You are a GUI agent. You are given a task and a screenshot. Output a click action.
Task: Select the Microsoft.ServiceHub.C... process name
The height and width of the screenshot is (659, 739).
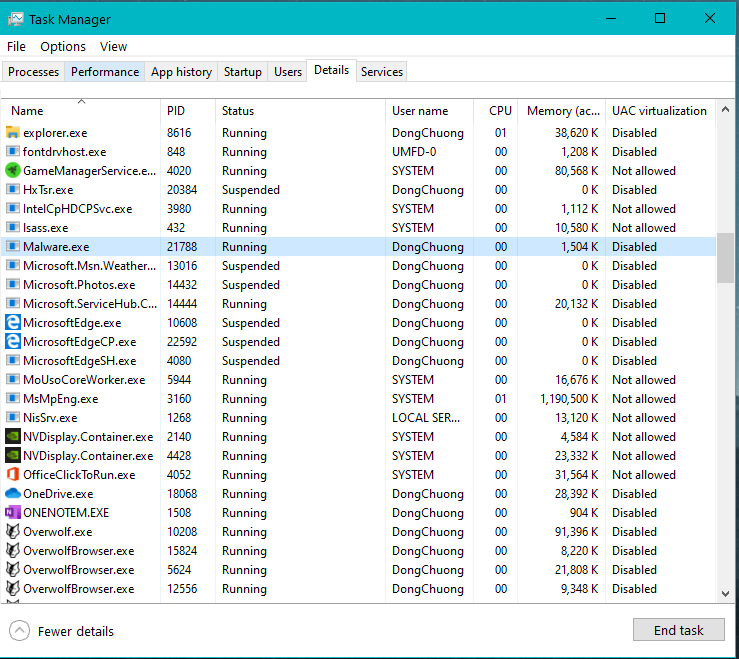click(90, 304)
